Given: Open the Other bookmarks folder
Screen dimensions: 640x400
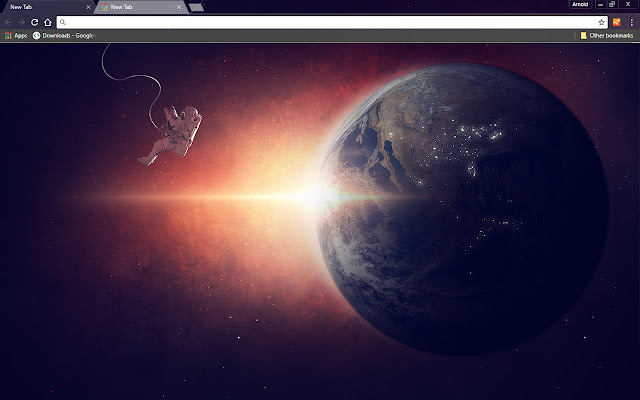Looking at the screenshot, I should 607,36.
